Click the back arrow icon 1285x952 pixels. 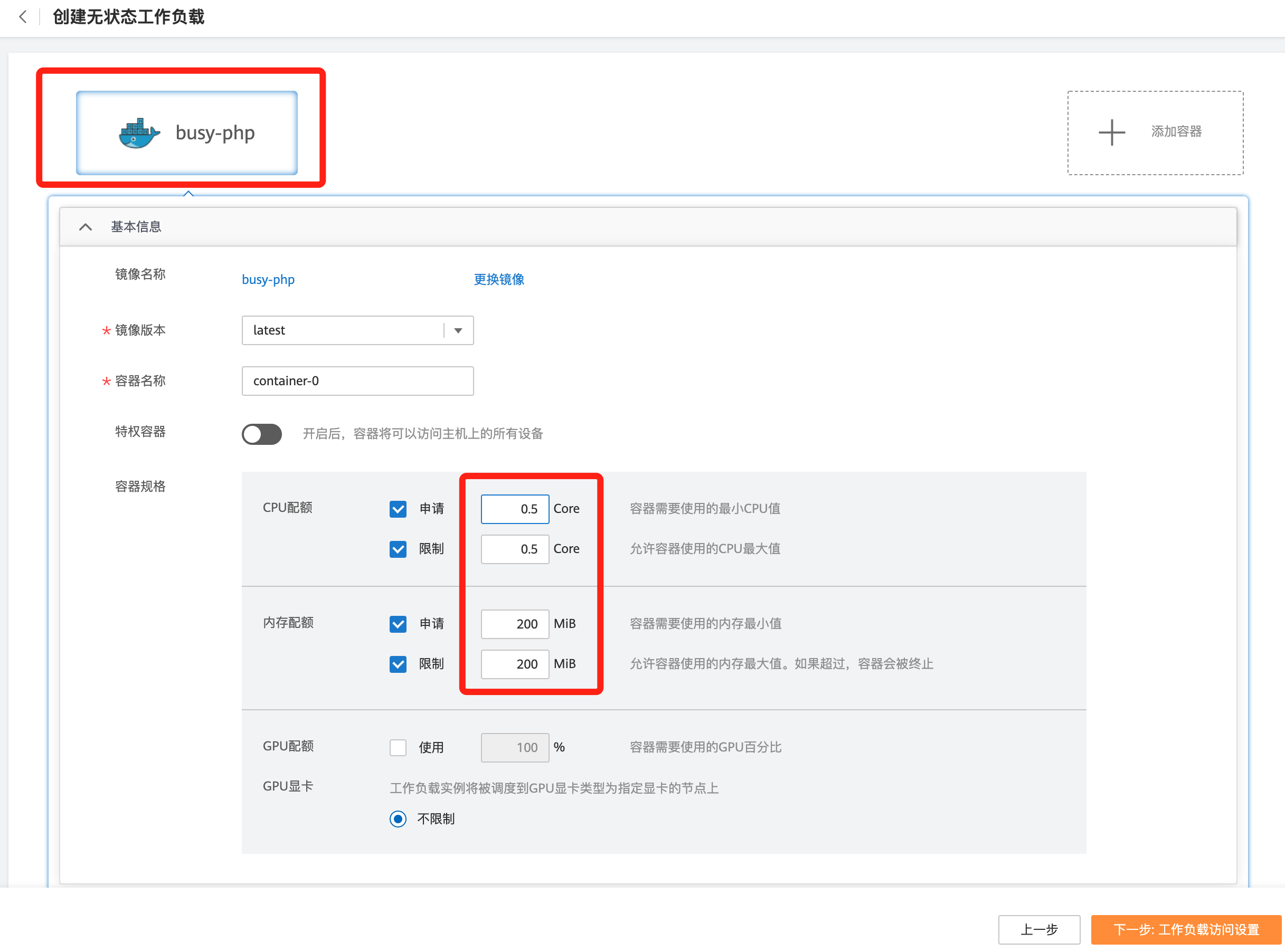(23, 17)
